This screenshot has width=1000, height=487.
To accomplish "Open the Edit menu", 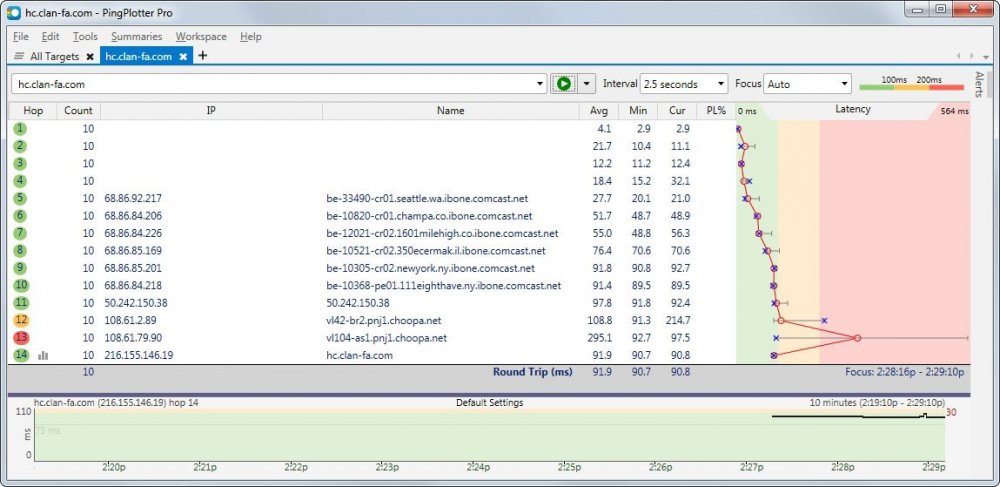I will click(x=50, y=36).
